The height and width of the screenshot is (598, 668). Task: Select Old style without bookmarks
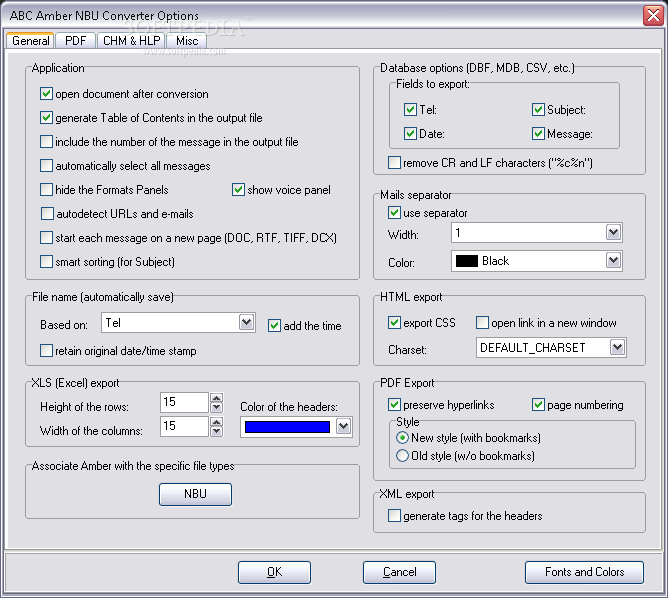(402, 456)
